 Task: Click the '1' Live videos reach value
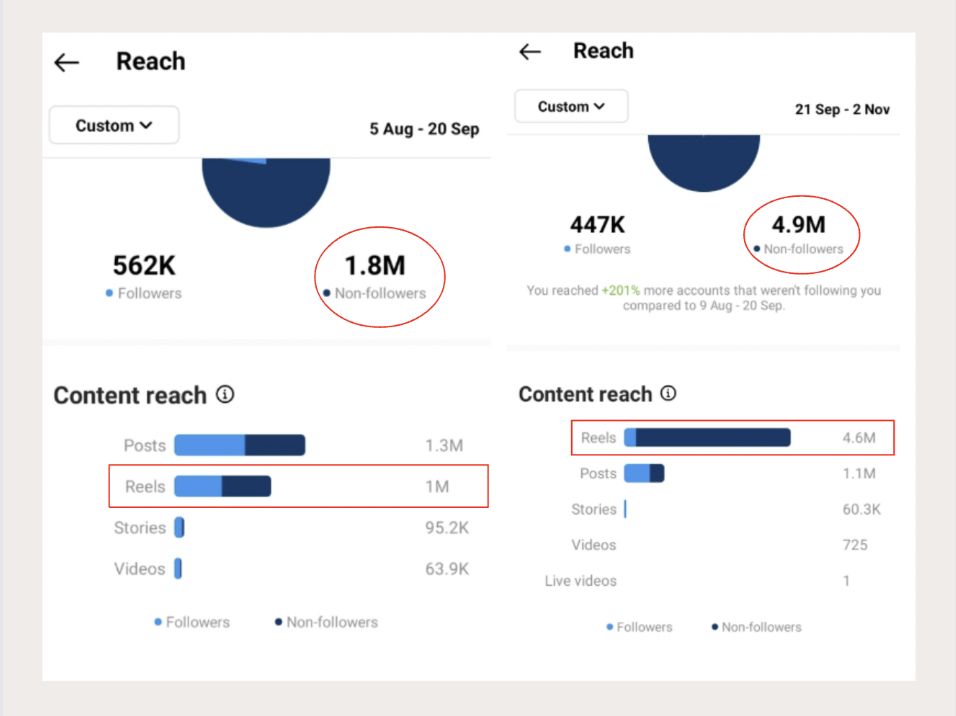coord(846,581)
